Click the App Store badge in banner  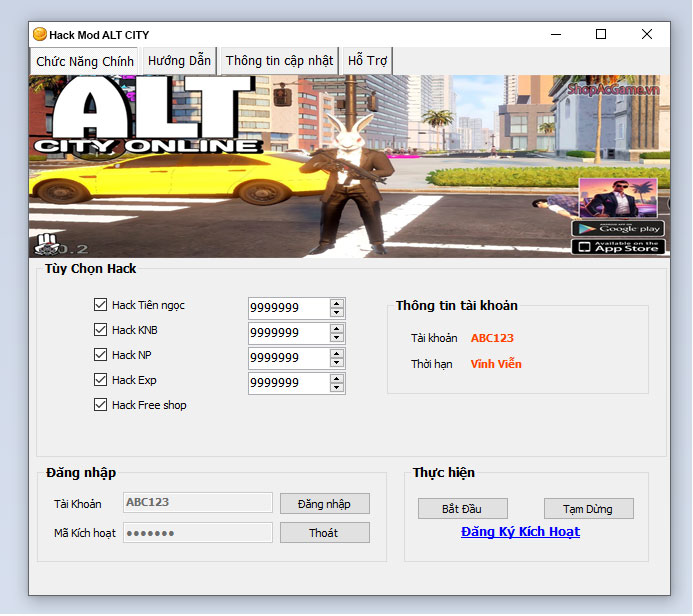click(618, 247)
